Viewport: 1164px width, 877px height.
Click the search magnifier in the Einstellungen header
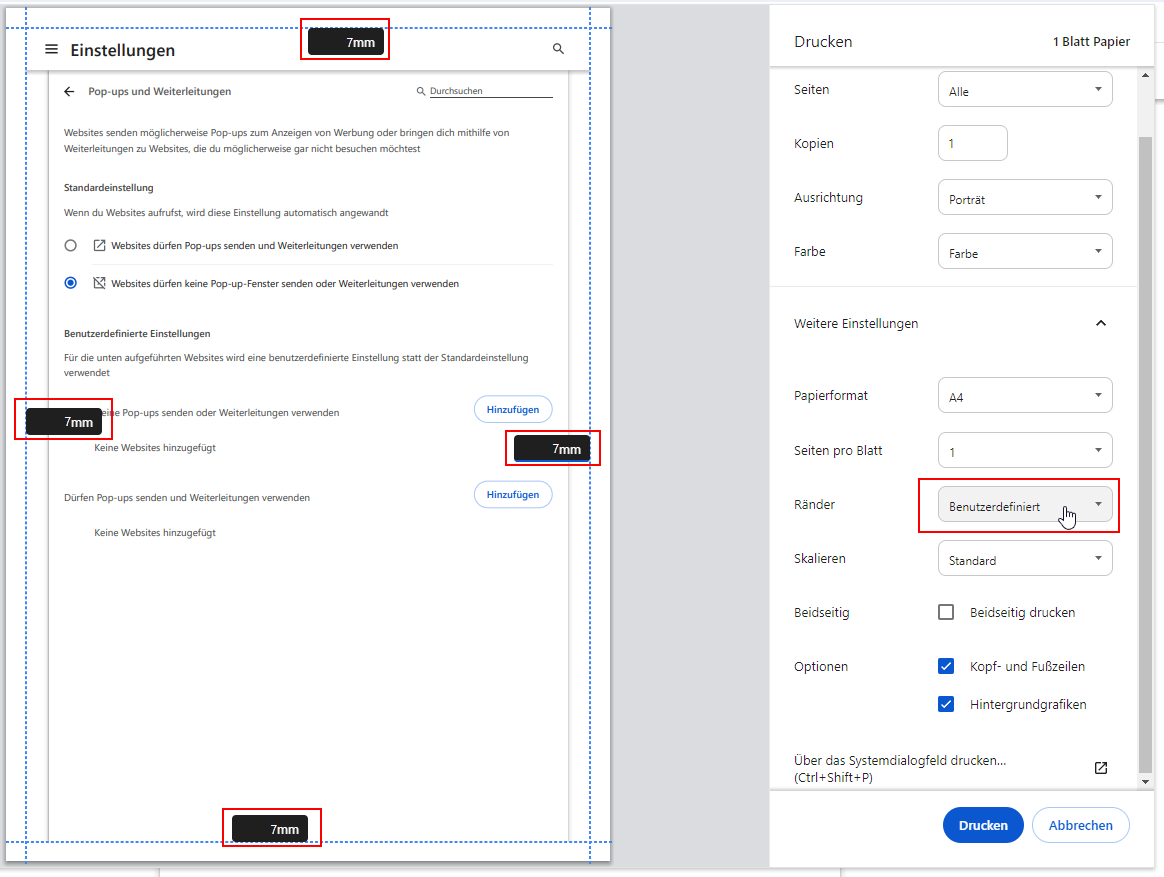pos(558,49)
